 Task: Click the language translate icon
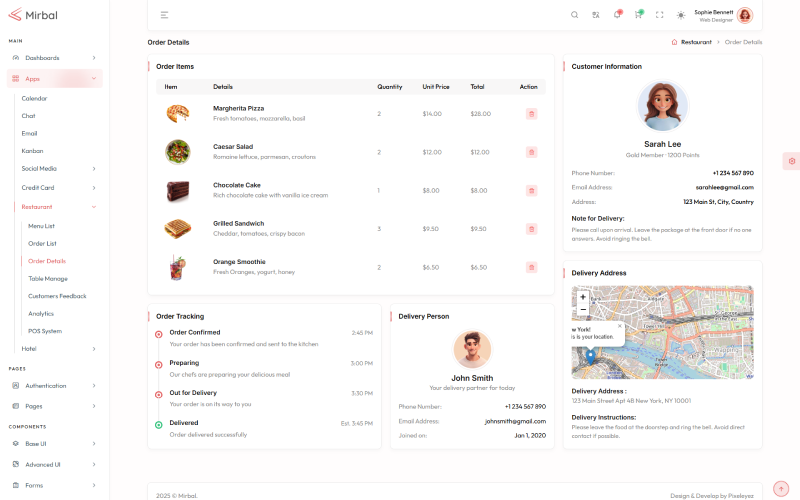596,15
